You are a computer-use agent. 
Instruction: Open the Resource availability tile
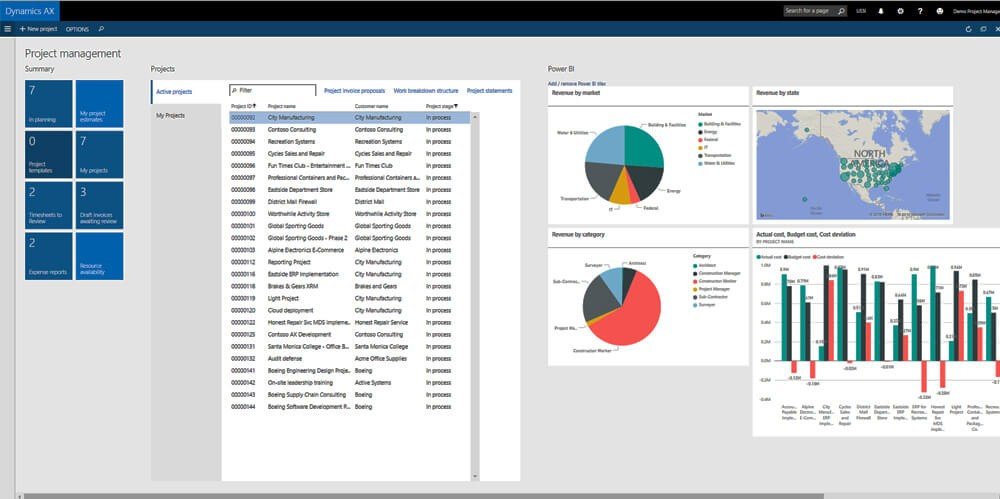click(99, 256)
